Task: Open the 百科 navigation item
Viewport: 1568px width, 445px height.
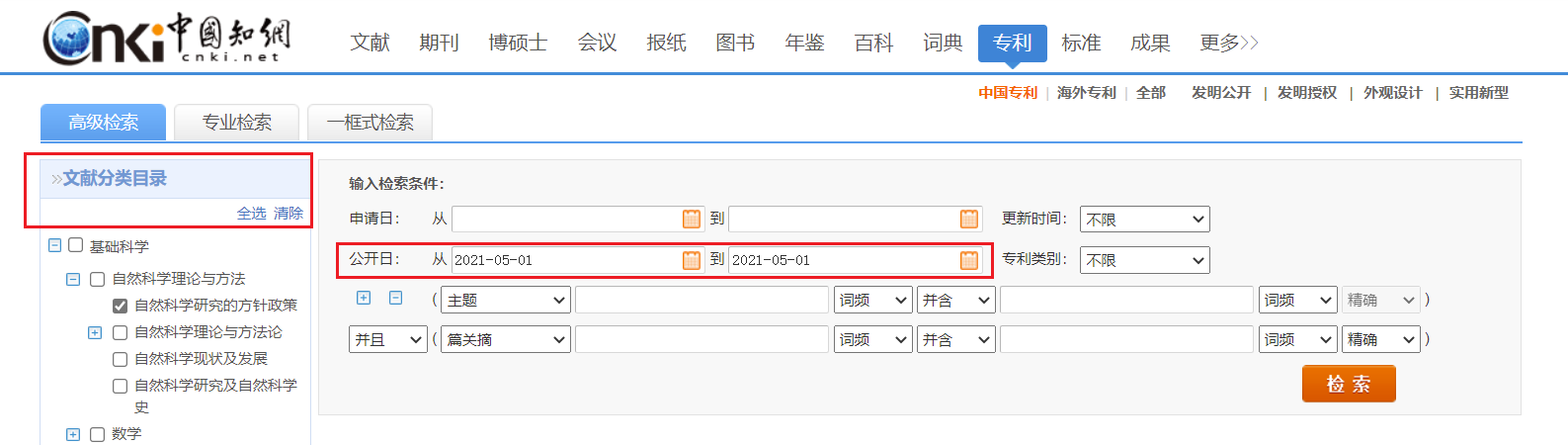Action: 874,43
